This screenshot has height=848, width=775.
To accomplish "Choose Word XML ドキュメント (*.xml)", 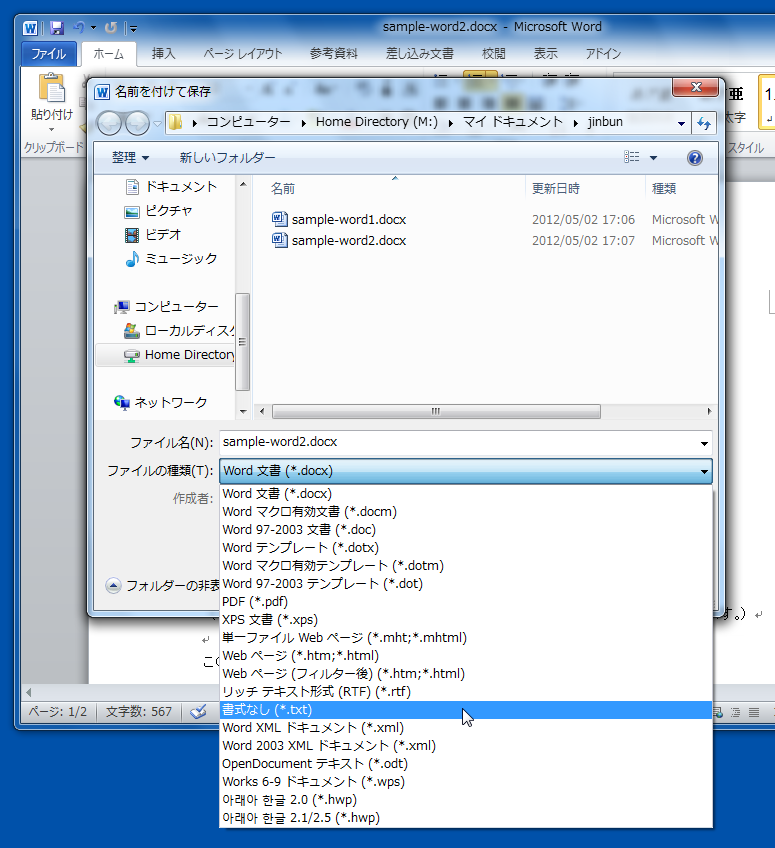I will (466, 727).
